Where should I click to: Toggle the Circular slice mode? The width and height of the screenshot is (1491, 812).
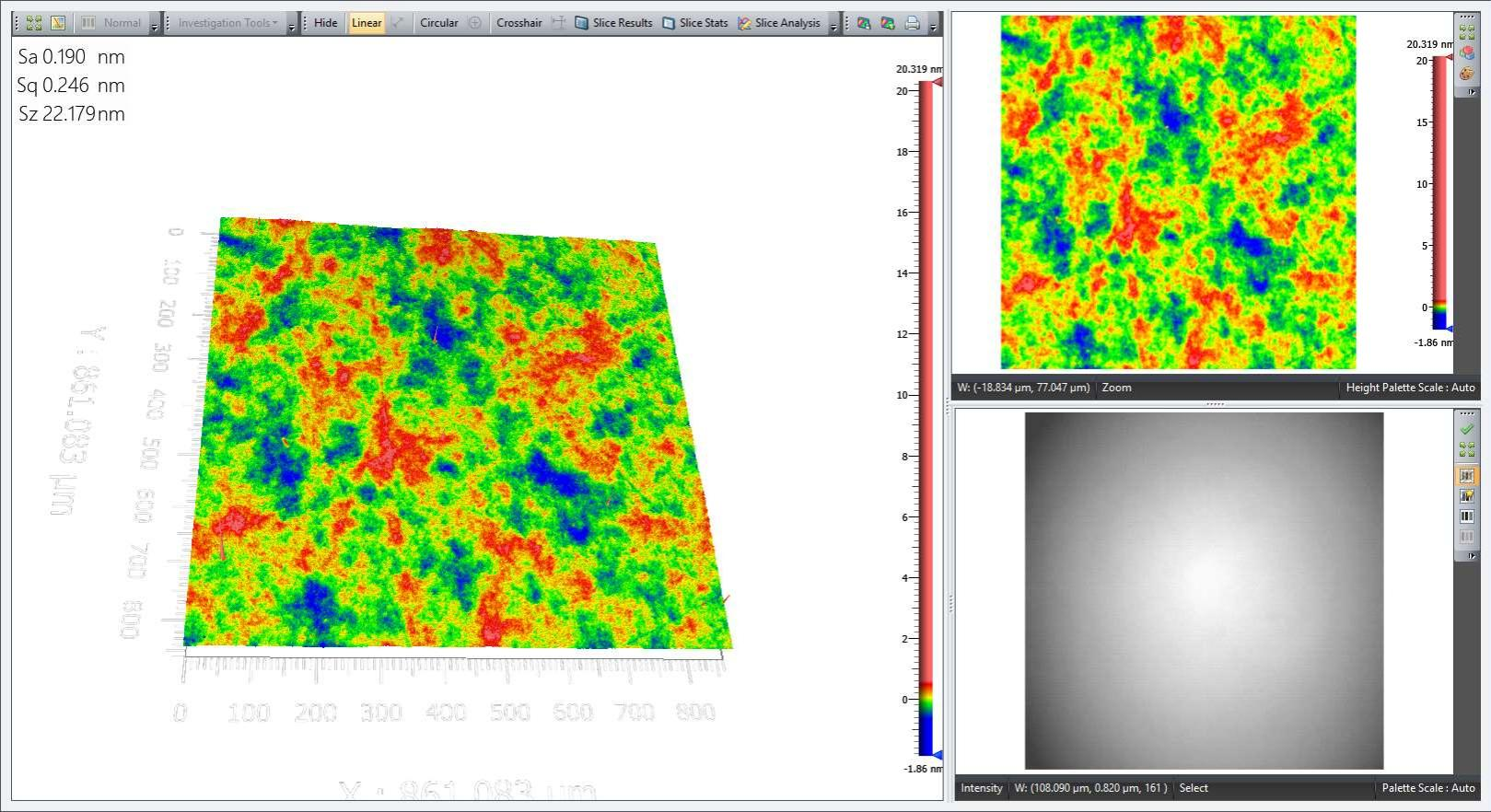(439, 23)
